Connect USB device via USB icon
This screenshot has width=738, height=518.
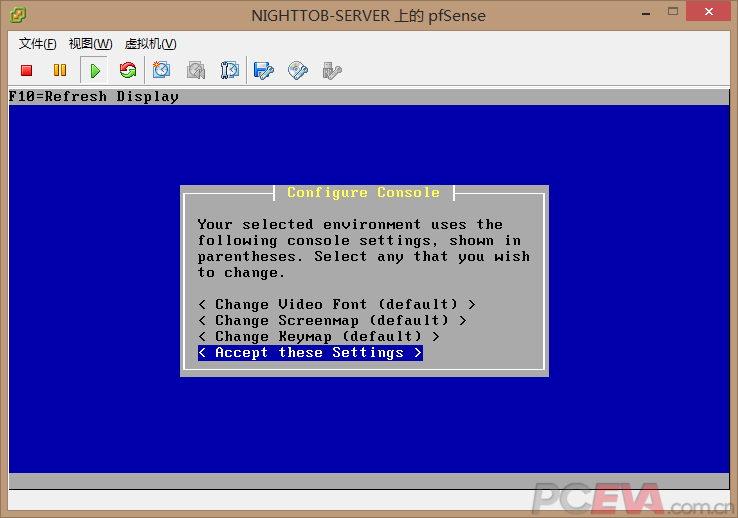332,70
